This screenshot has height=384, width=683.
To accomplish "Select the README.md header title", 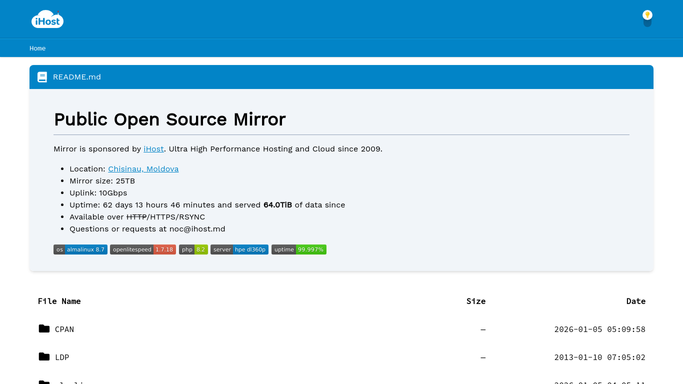I will pyautogui.click(x=77, y=77).
